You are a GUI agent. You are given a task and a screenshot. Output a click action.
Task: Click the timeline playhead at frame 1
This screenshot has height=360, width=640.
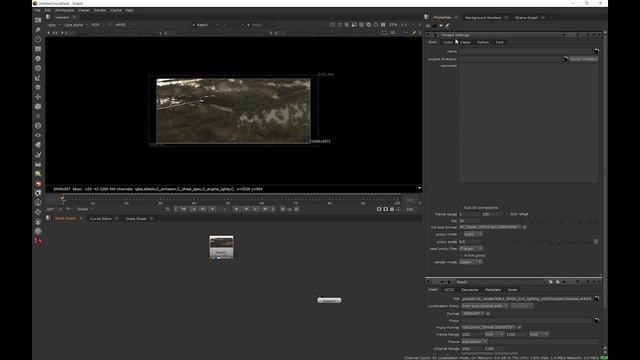coord(62,199)
